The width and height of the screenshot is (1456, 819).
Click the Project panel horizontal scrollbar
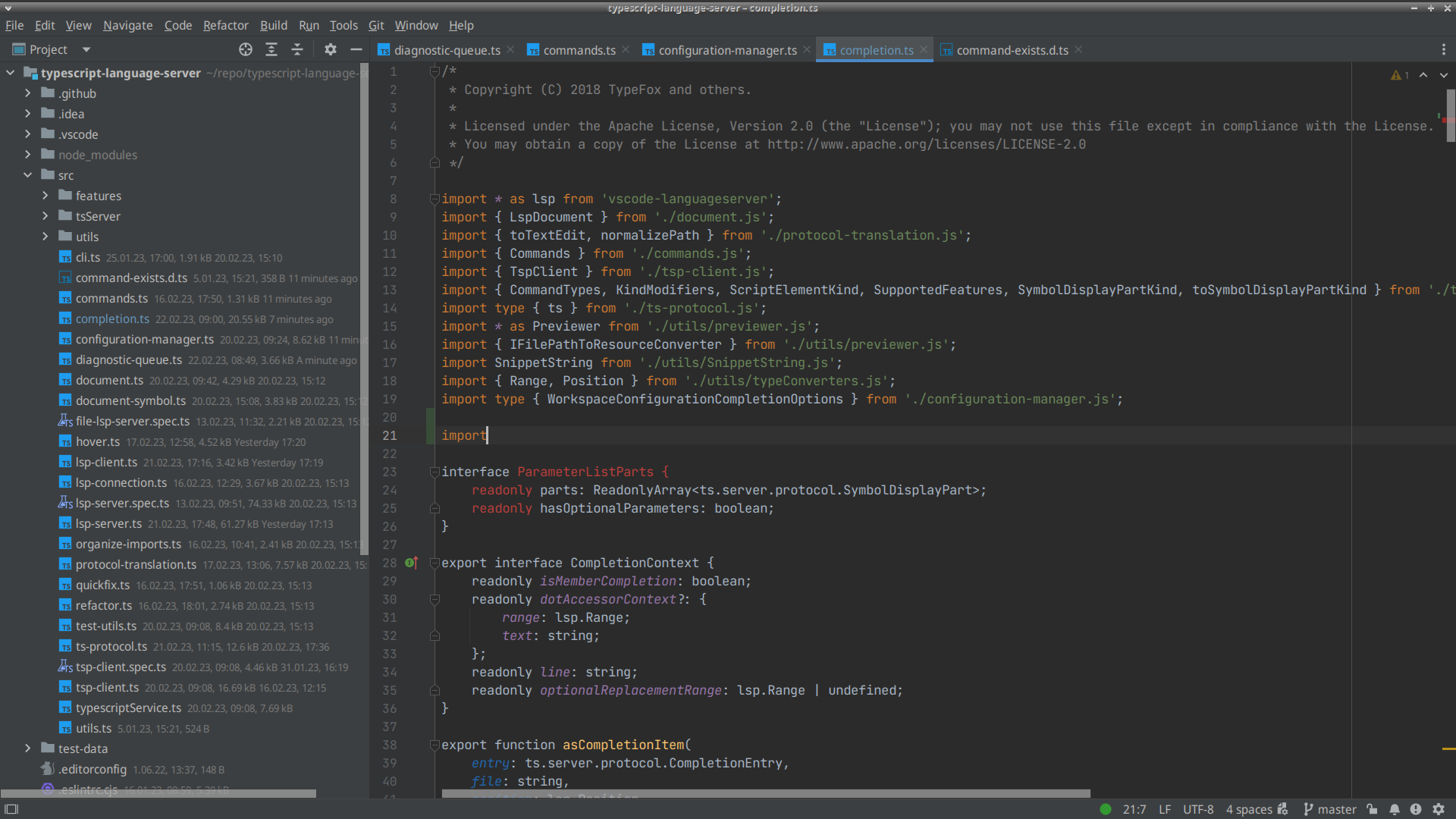(158, 793)
